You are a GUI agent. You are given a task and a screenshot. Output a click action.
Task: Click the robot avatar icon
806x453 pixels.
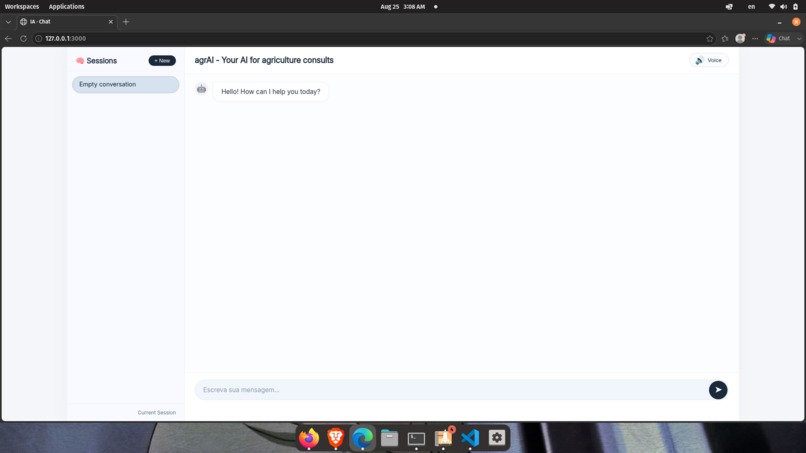tap(202, 89)
